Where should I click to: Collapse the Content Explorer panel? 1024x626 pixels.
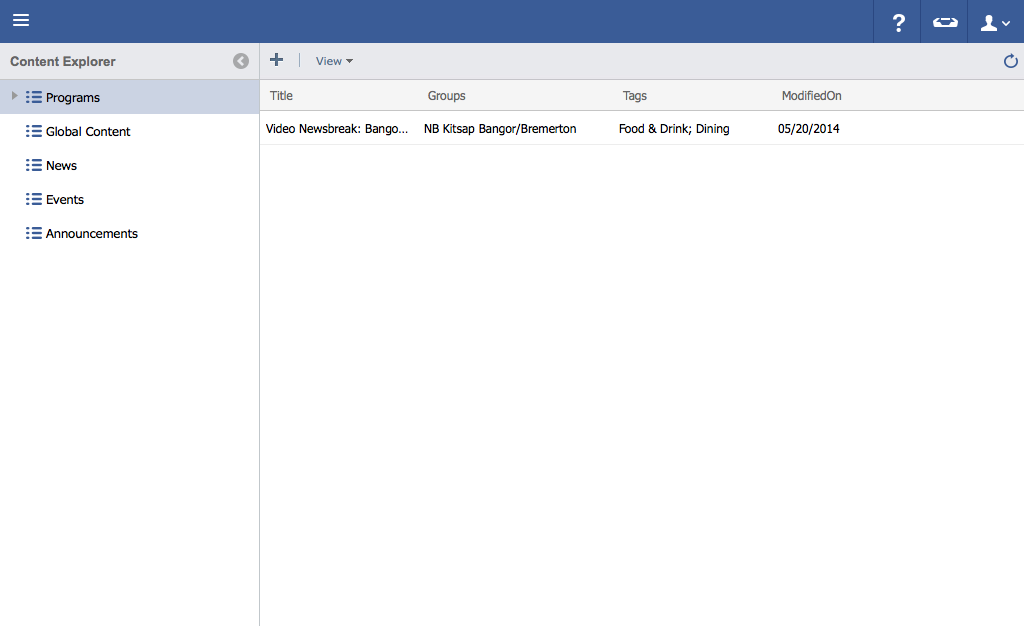241,61
